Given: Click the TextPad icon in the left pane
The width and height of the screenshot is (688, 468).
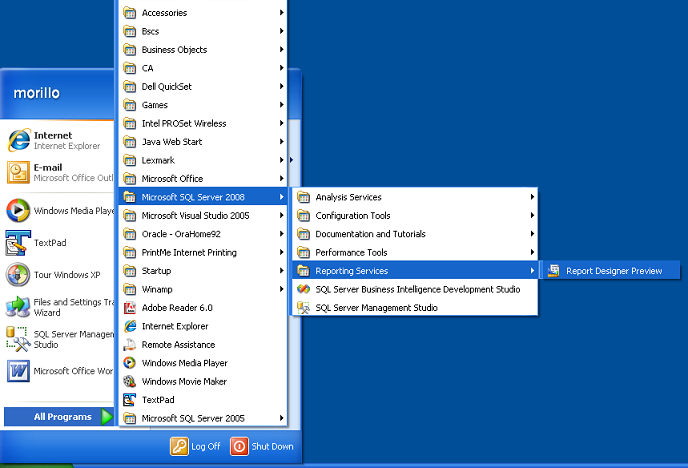Looking at the screenshot, I should click(x=18, y=243).
